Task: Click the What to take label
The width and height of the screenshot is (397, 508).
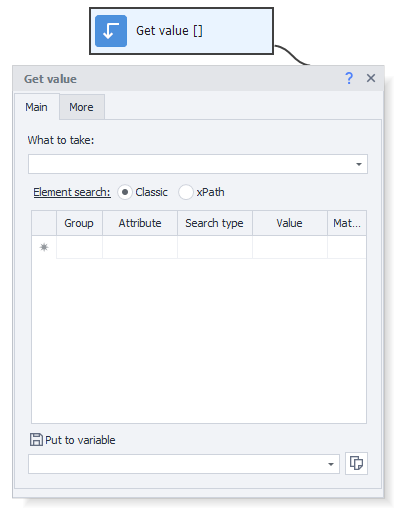Action: (x=61, y=140)
